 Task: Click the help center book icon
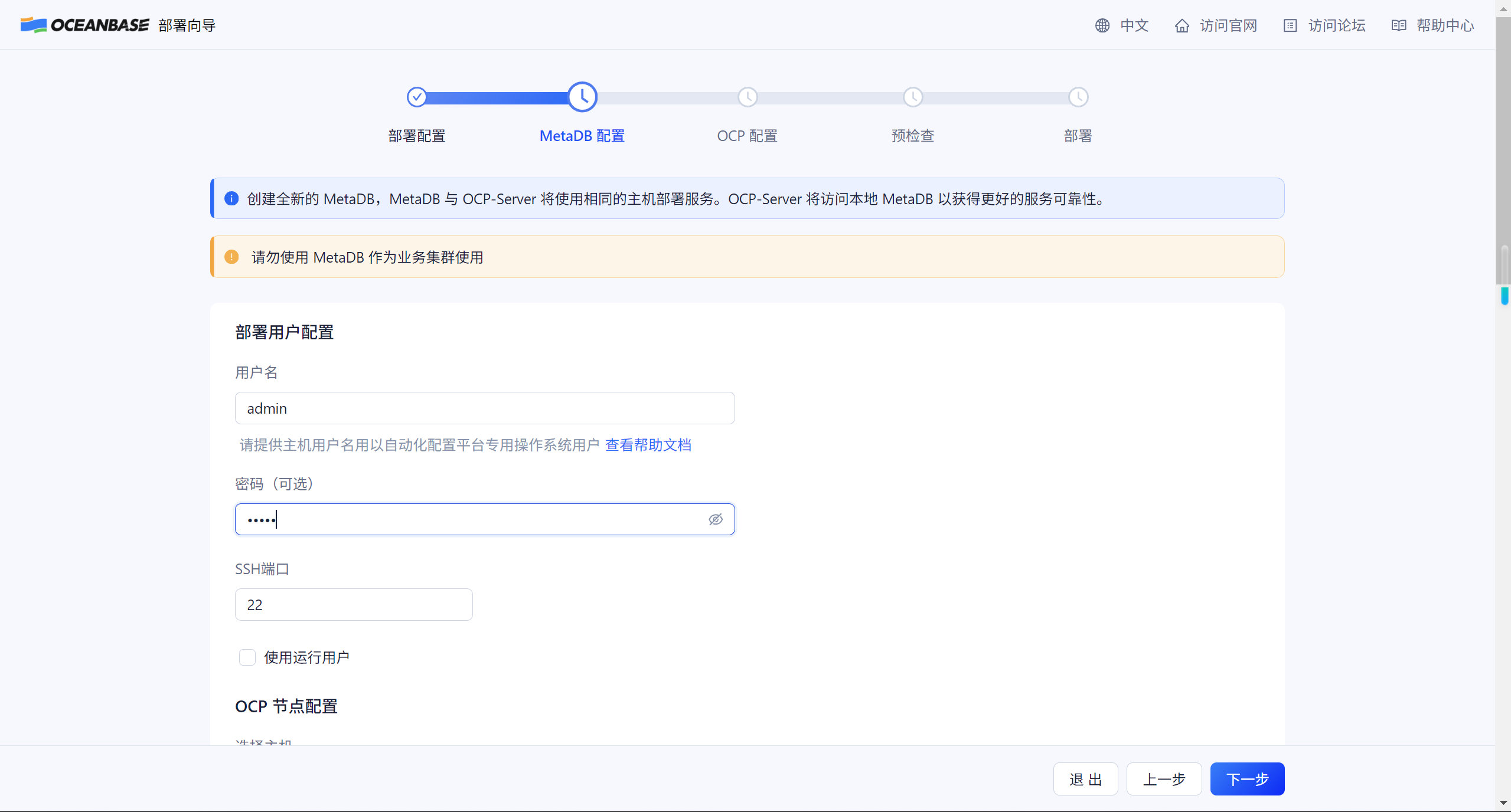1398,25
